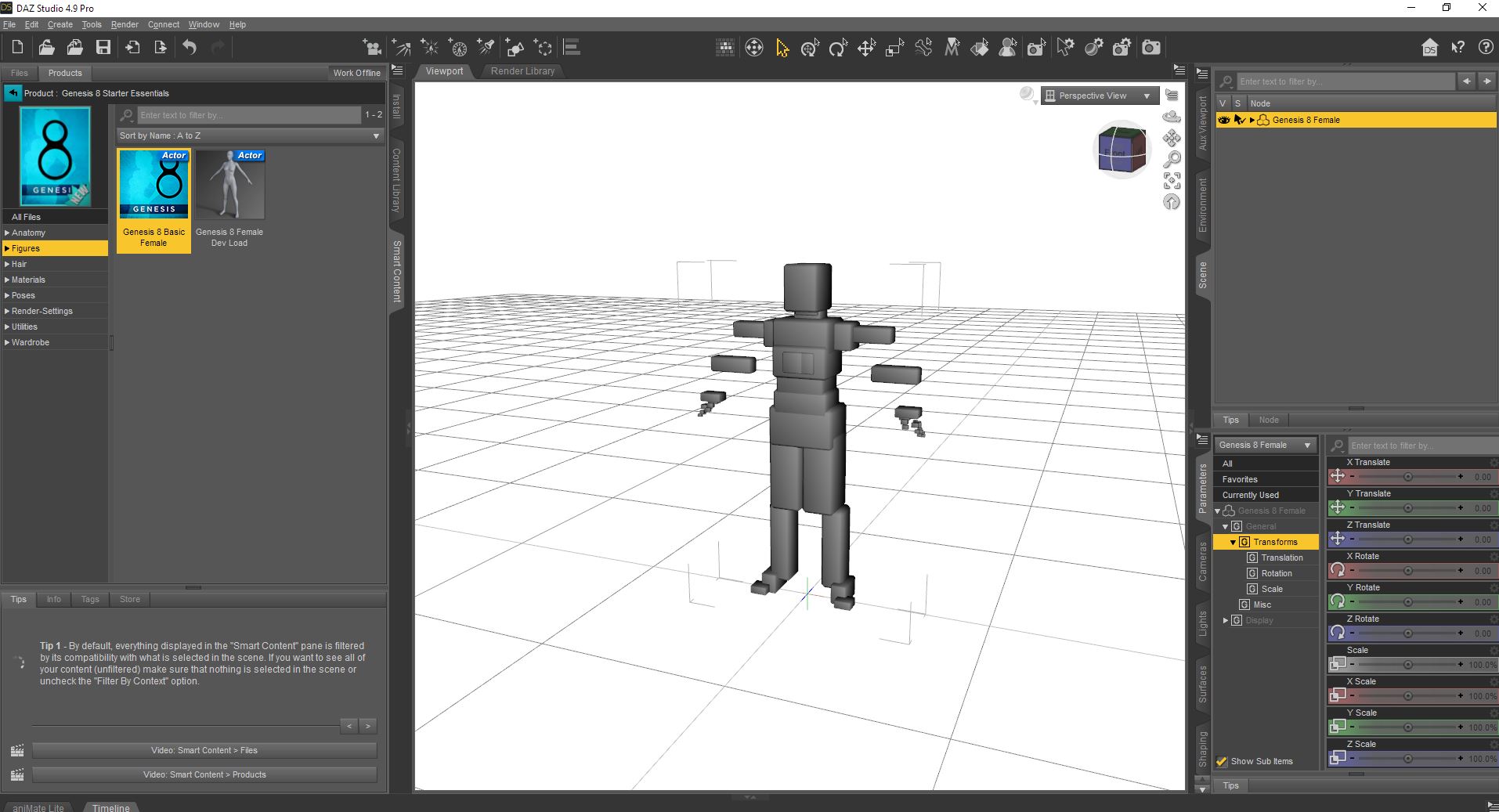The width and height of the screenshot is (1499, 812).
Task: Click the Smart Content filter text field
Action: pyautogui.click(x=249, y=115)
